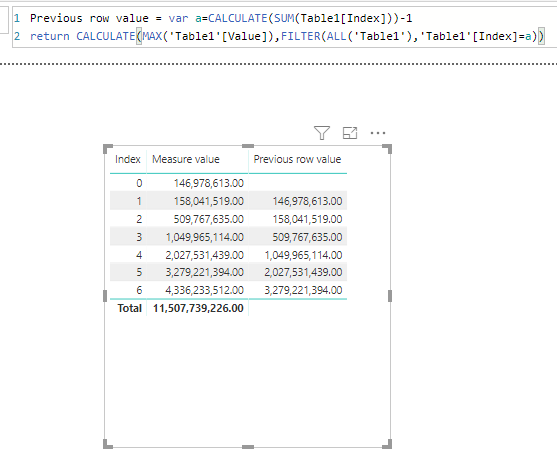Click Previous row value 1,049,965,114.00 in row 4
Screen dimensions: 557x476
click(x=304, y=255)
